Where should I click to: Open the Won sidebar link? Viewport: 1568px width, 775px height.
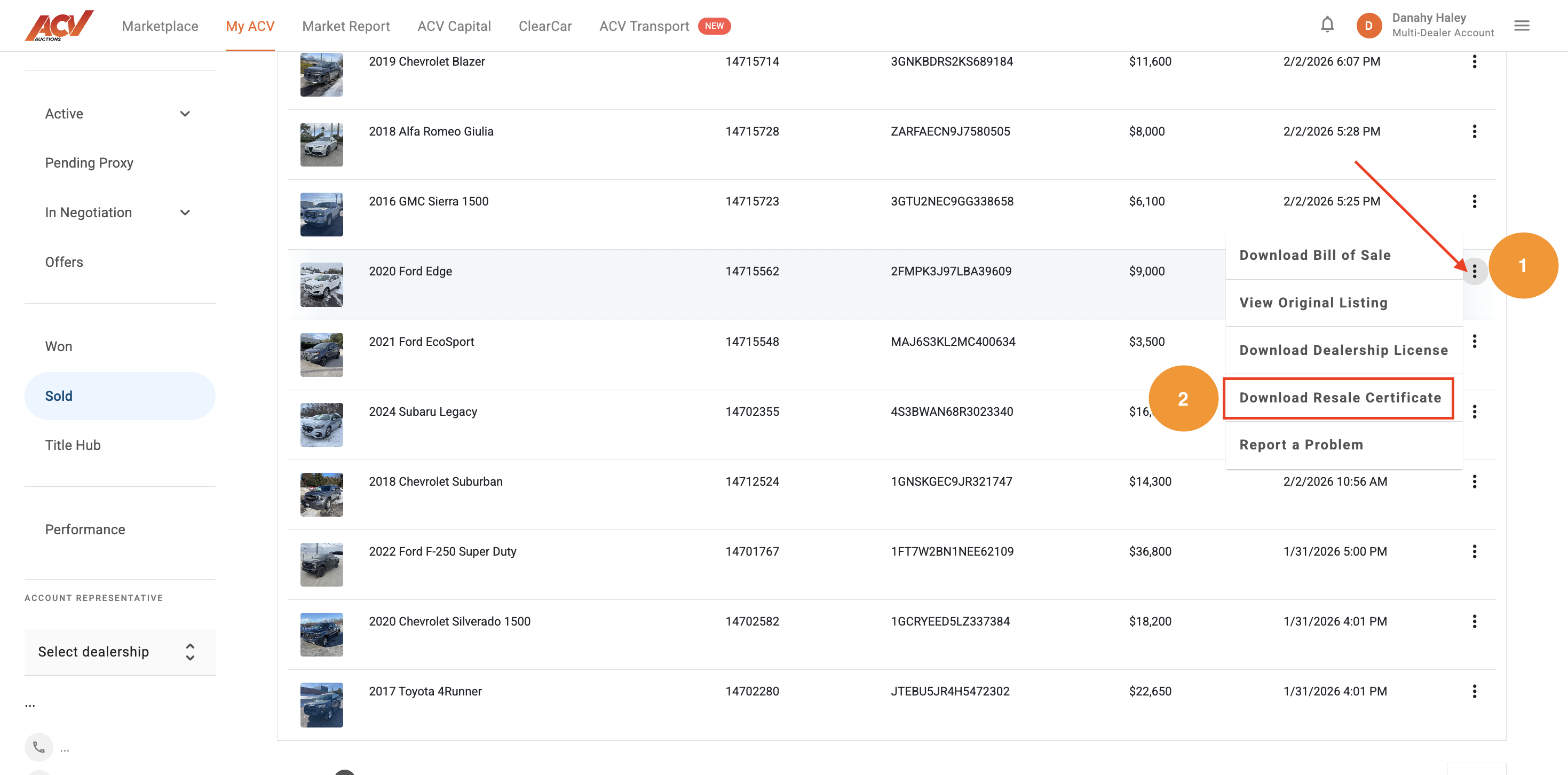pyautogui.click(x=58, y=346)
